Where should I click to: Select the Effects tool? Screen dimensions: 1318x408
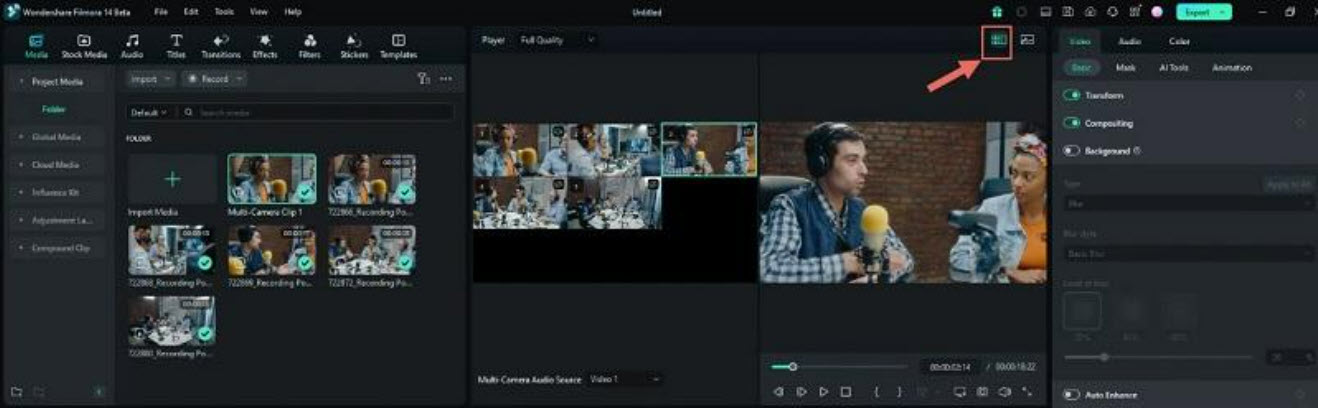[265, 46]
